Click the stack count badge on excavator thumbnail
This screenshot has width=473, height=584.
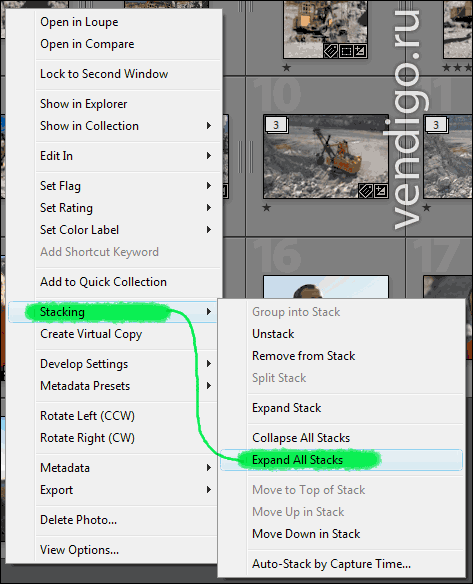click(276, 125)
